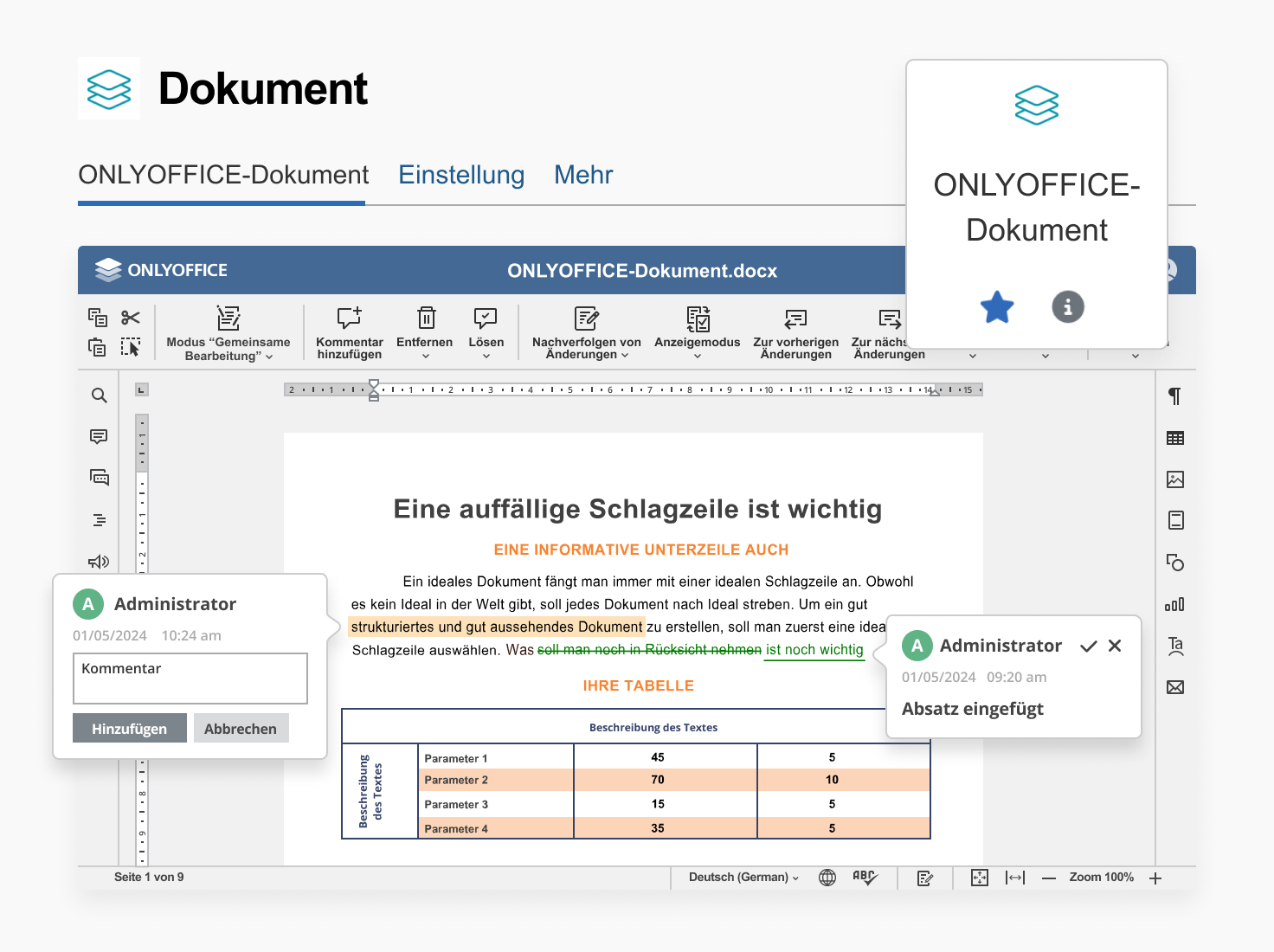
Task: Click the Fit to page icon
Action: pyautogui.click(x=980, y=878)
